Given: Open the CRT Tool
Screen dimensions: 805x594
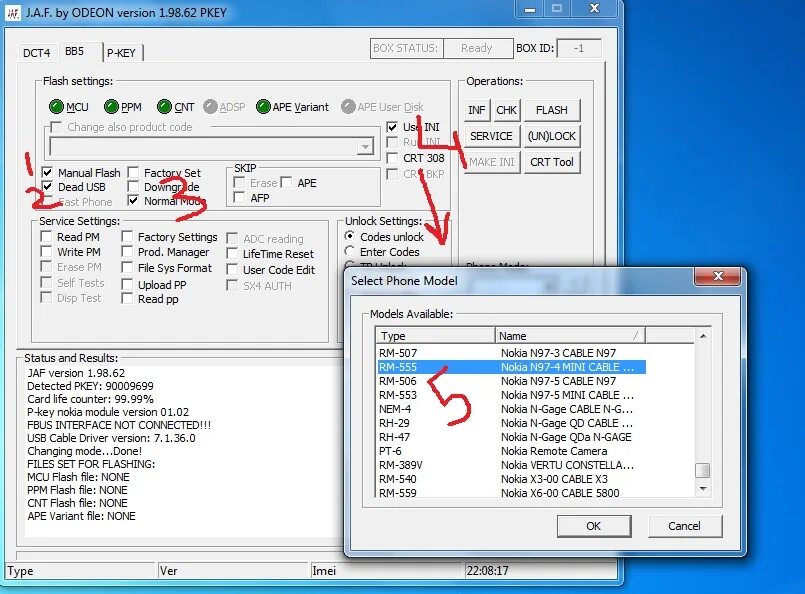Looking at the screenshot, I should (552, 162).
